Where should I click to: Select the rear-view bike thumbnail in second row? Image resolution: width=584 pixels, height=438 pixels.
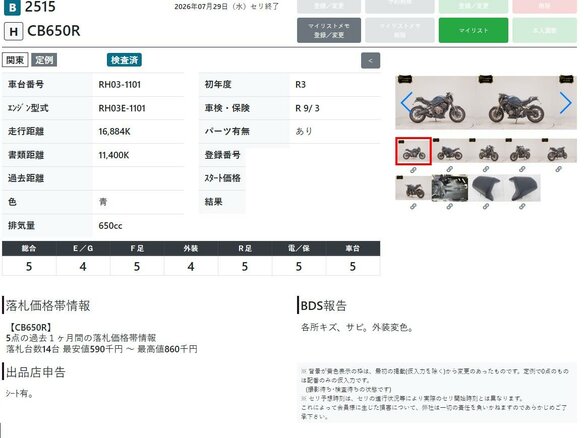tap(413, 188)
